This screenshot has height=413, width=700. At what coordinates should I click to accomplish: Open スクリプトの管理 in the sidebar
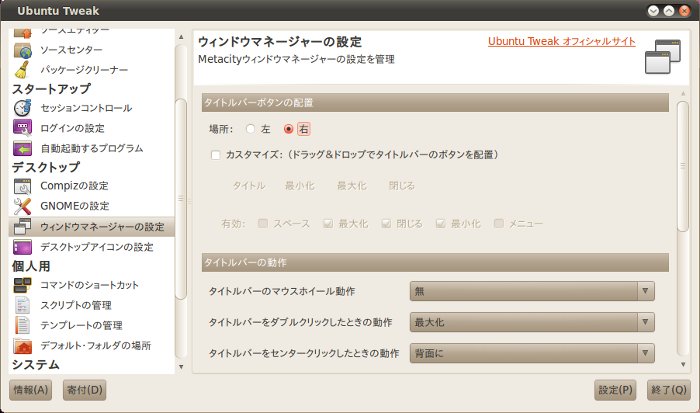click(75, 305)
